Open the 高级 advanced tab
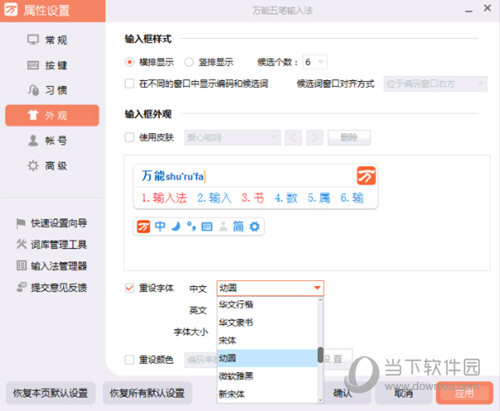 (52, 166)
